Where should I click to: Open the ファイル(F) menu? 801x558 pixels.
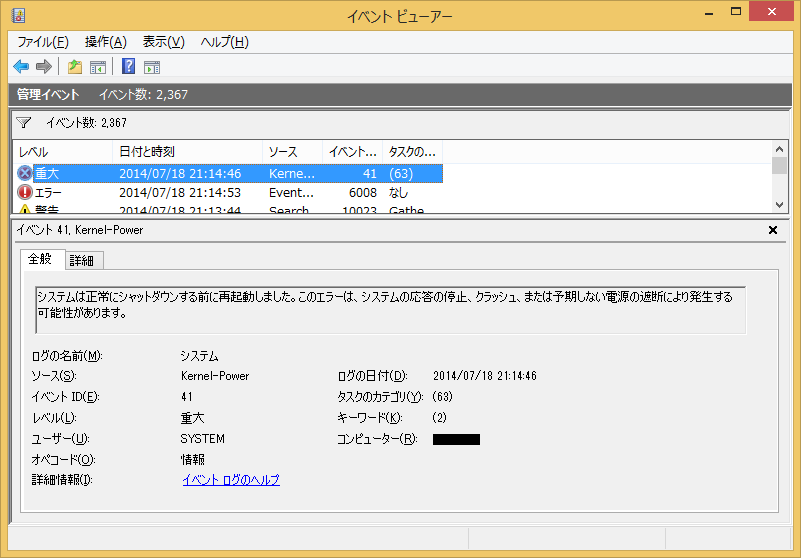43,42
